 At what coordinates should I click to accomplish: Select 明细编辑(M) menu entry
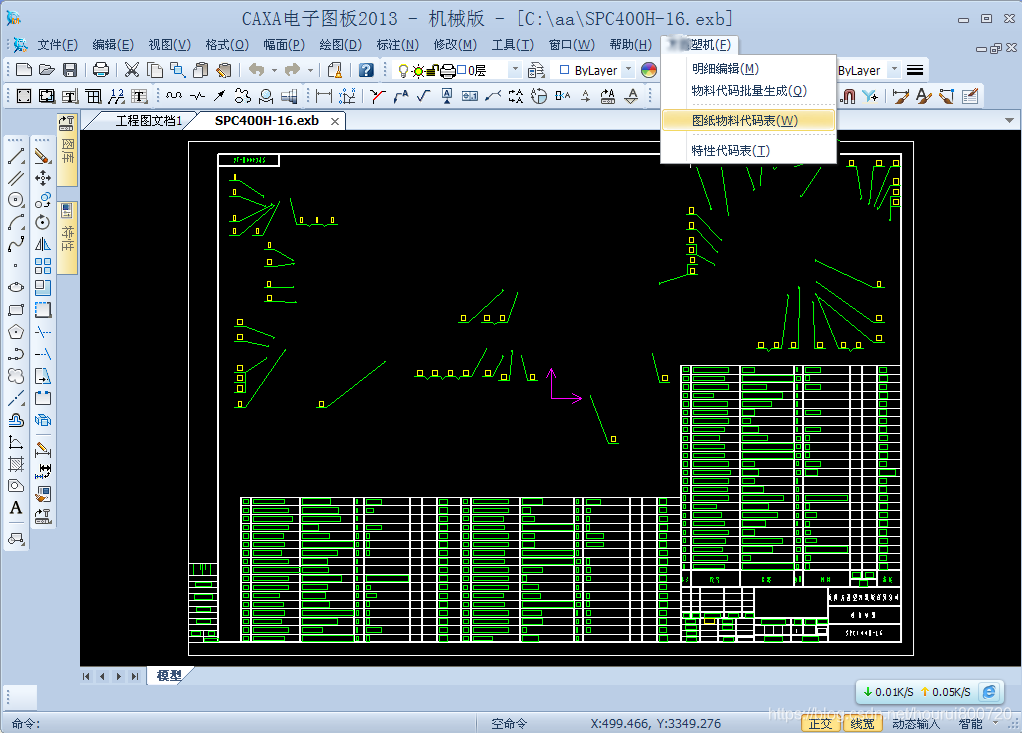click(725, 69)
